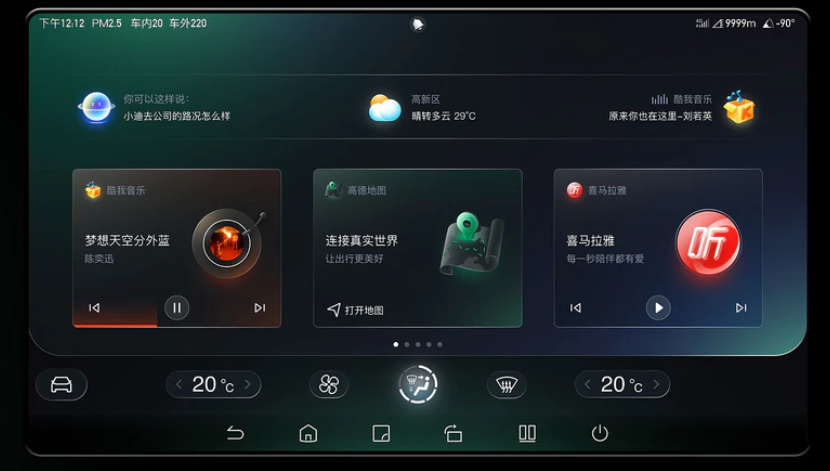This screenshot has height=471, width=830.
Task: Raise right zone temperature chevron
Action: pyautogui.click(x=656, y=385)
